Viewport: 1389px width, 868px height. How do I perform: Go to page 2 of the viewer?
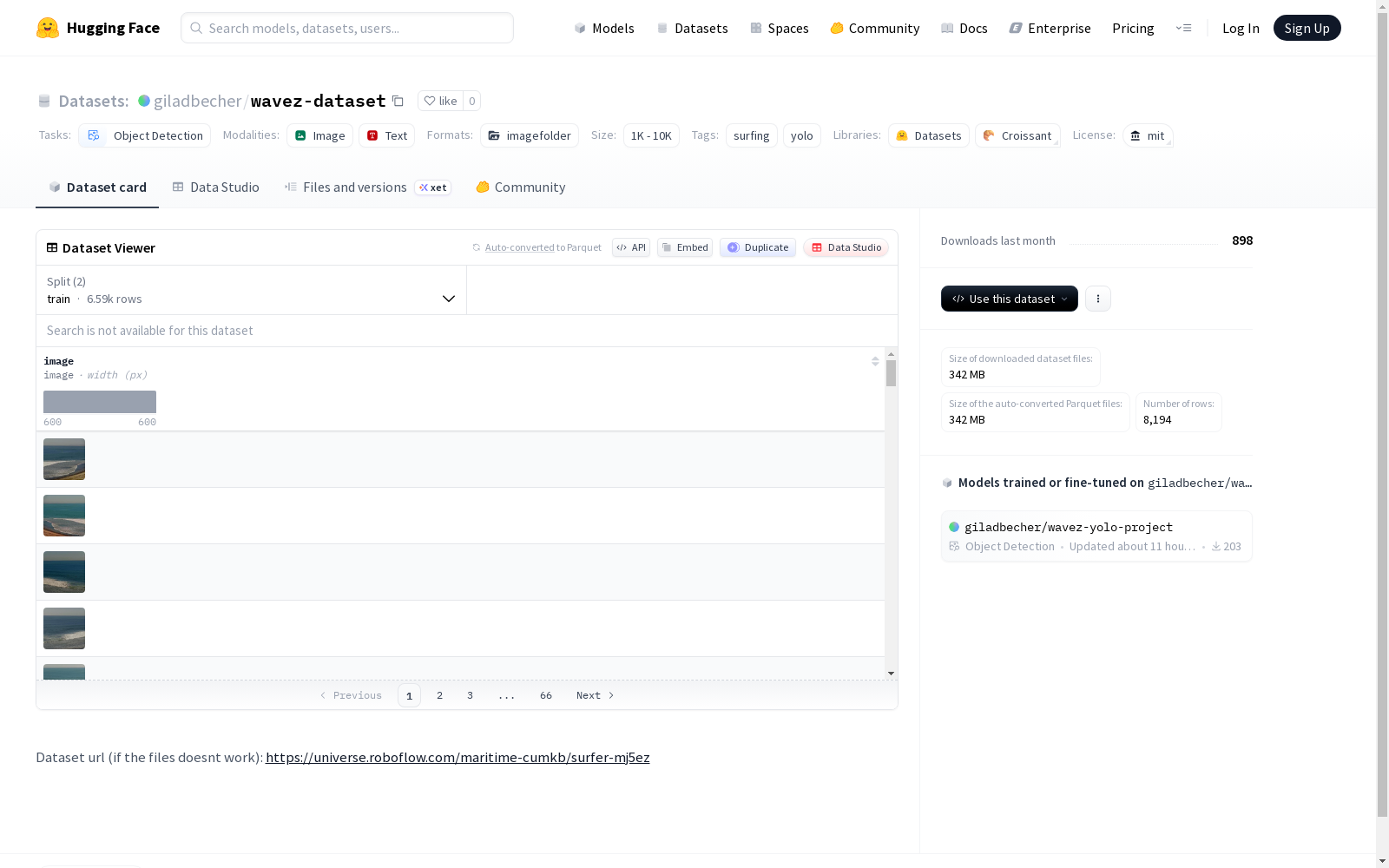pos(440,695)
